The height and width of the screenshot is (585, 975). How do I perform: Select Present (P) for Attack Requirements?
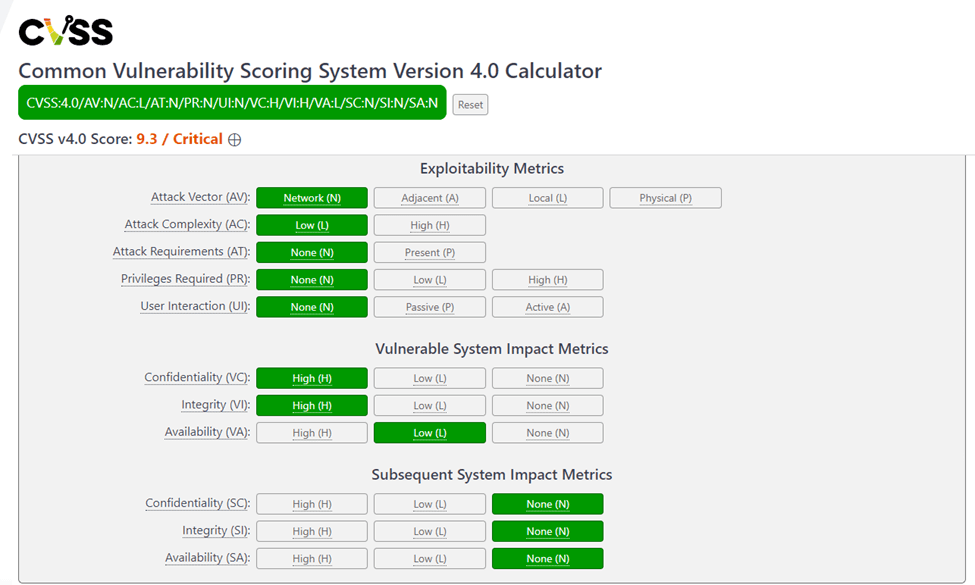[x=430, y=252]
